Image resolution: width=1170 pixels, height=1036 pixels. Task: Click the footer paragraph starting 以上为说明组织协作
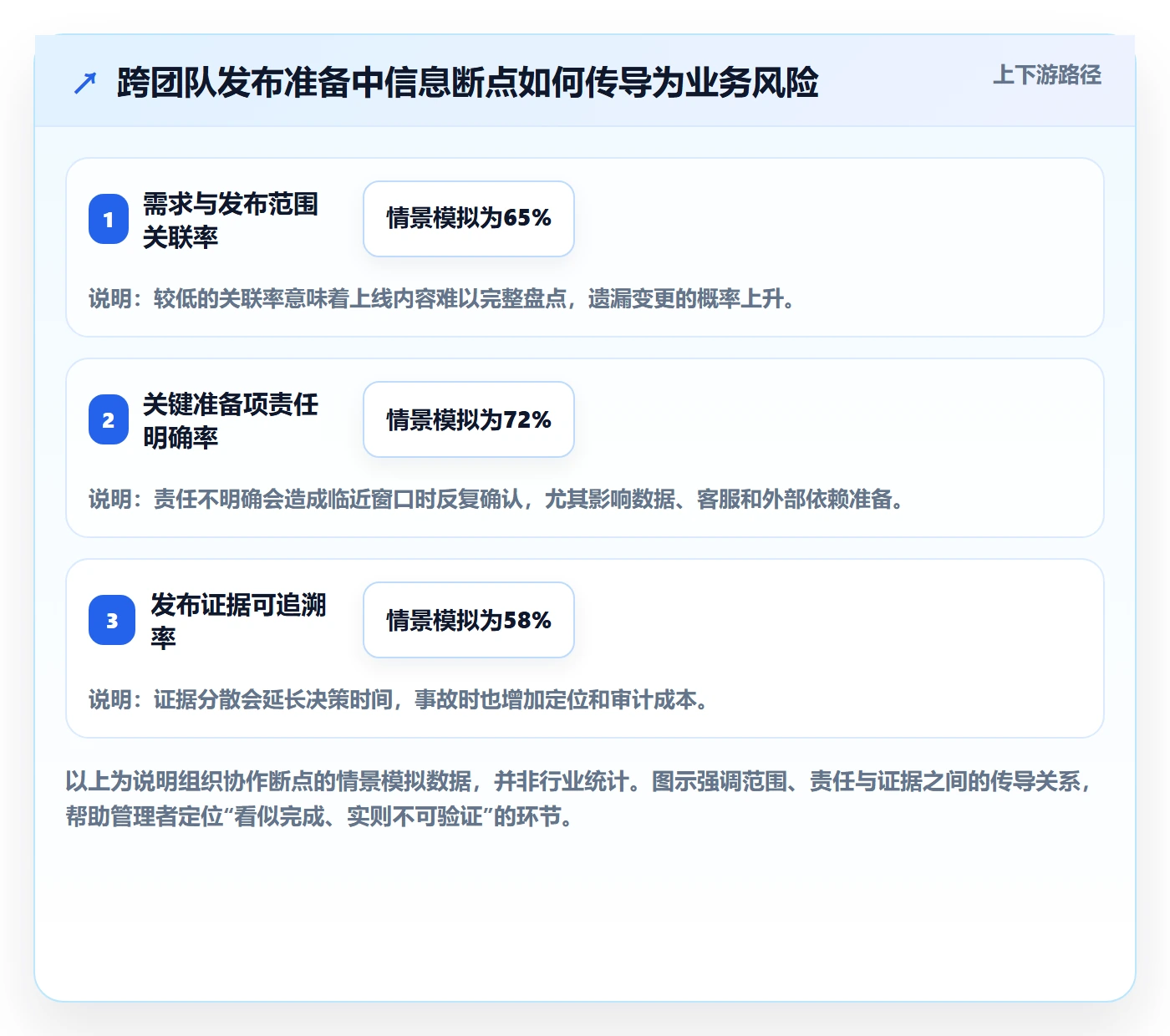(580, 799)
